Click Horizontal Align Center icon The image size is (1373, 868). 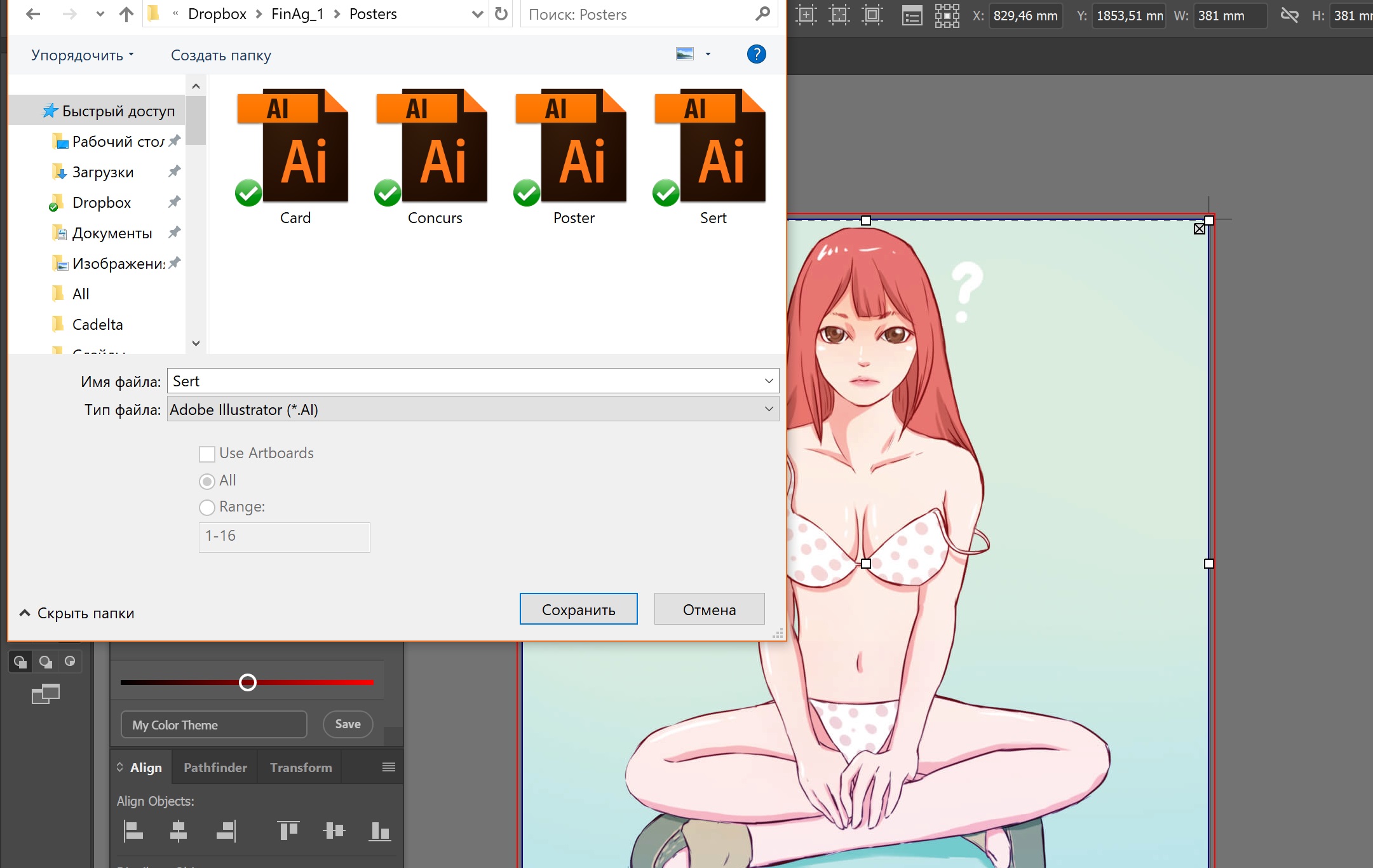click(x=179, y=831)
